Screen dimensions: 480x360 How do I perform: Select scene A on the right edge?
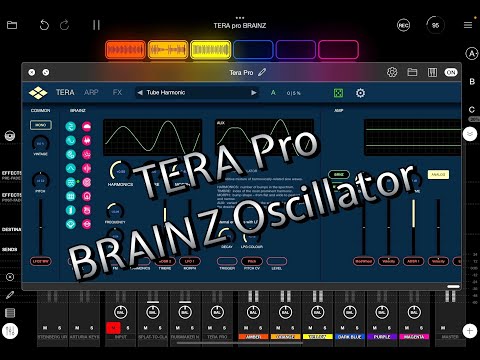pyautogui.click(x=472, y=54)
